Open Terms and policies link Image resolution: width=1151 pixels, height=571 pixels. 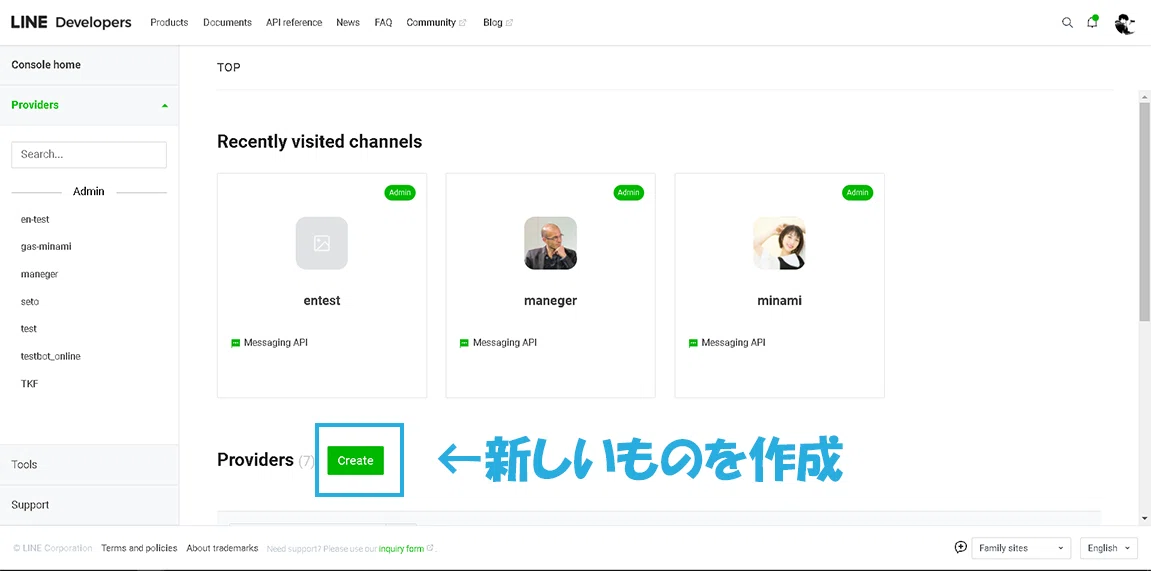(139, 548)
